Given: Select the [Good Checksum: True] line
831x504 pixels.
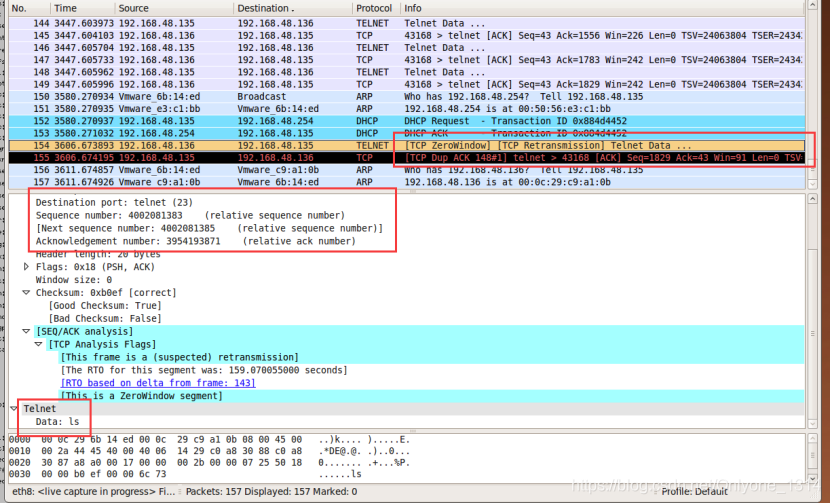Looking at the screenshot, I should pos(105,305).
